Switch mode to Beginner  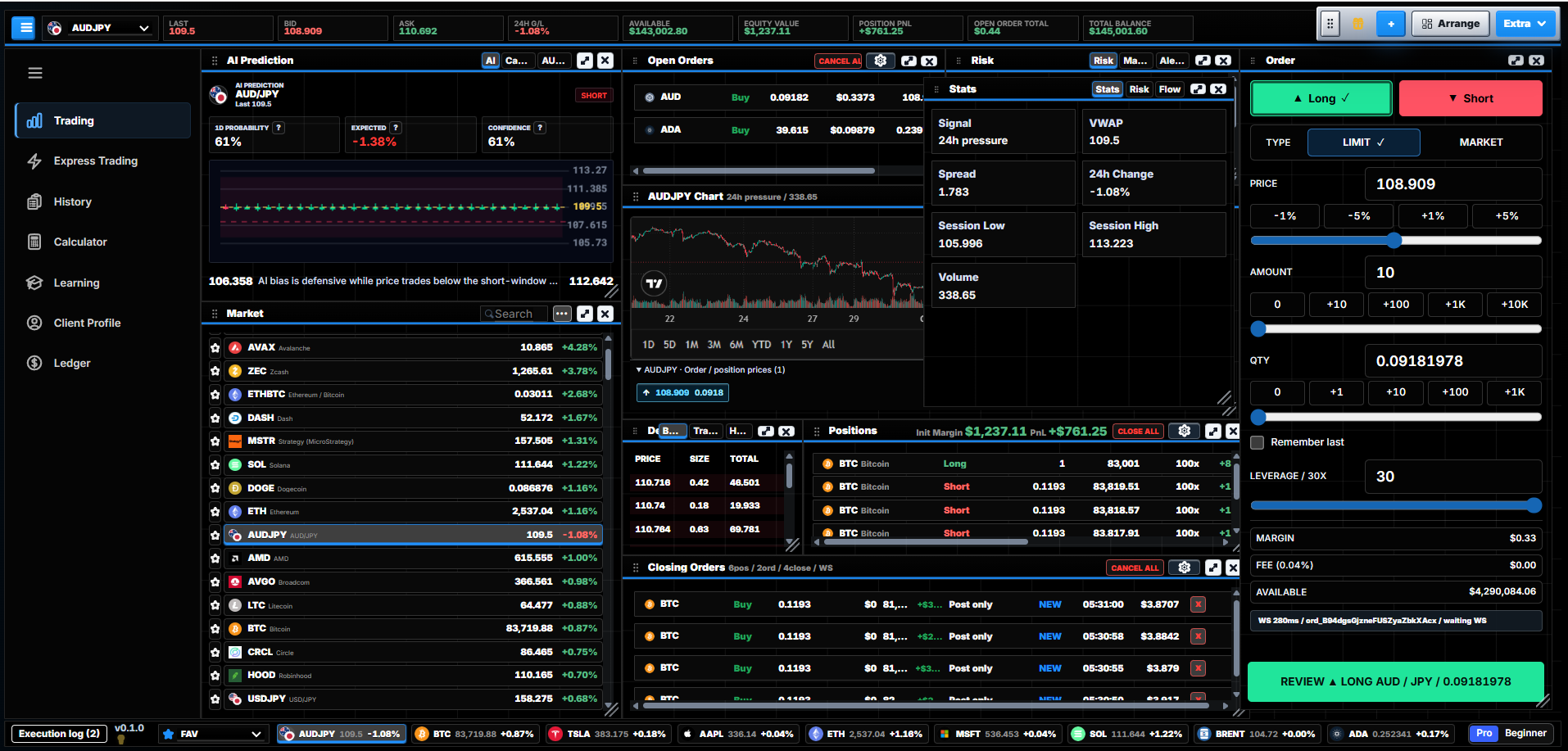pyautogui.click(x=1525, y=734)
